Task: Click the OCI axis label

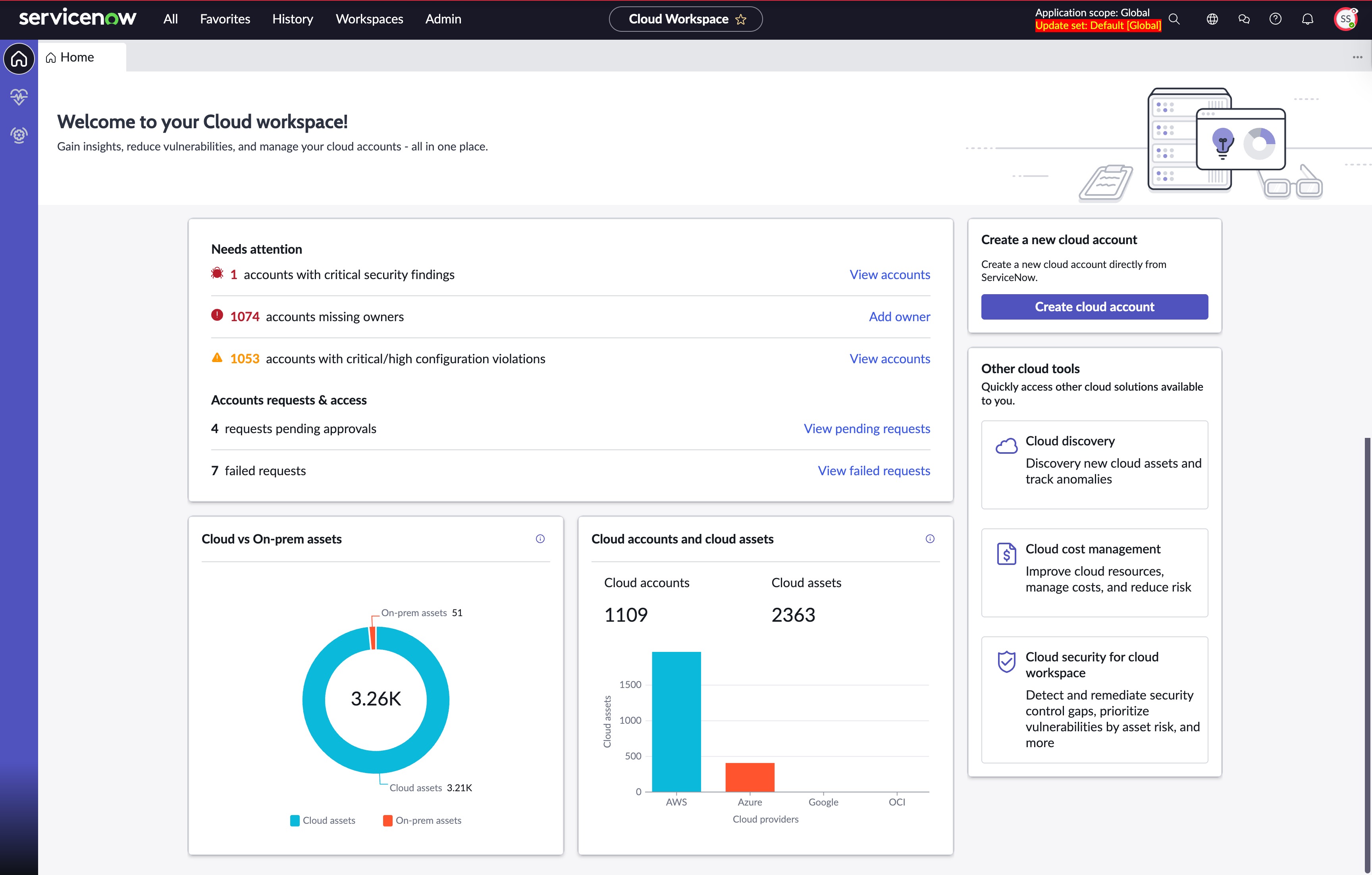Action: [x=897, y=802]
